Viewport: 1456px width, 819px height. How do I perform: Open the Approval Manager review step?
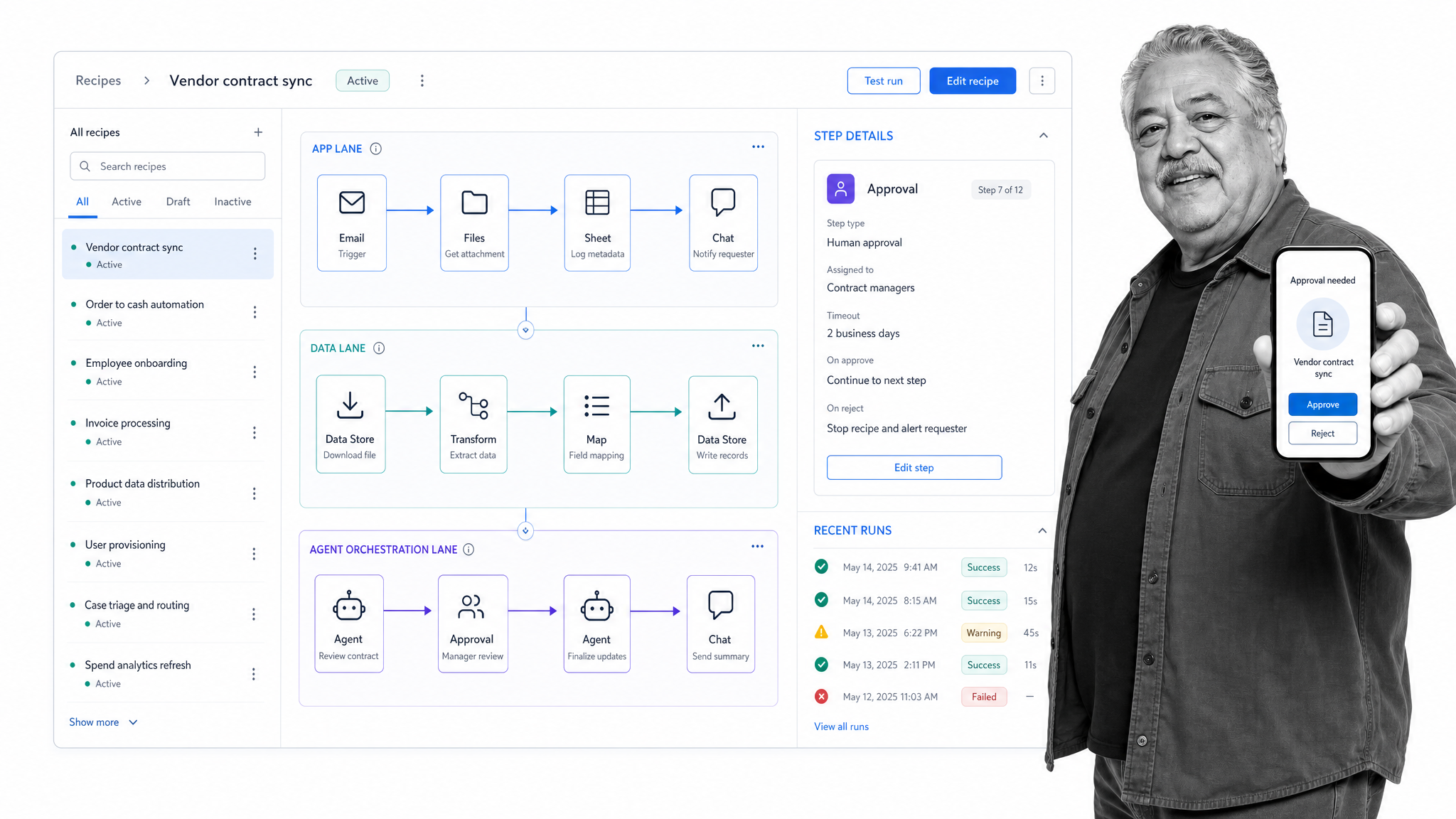pos(473,623)
